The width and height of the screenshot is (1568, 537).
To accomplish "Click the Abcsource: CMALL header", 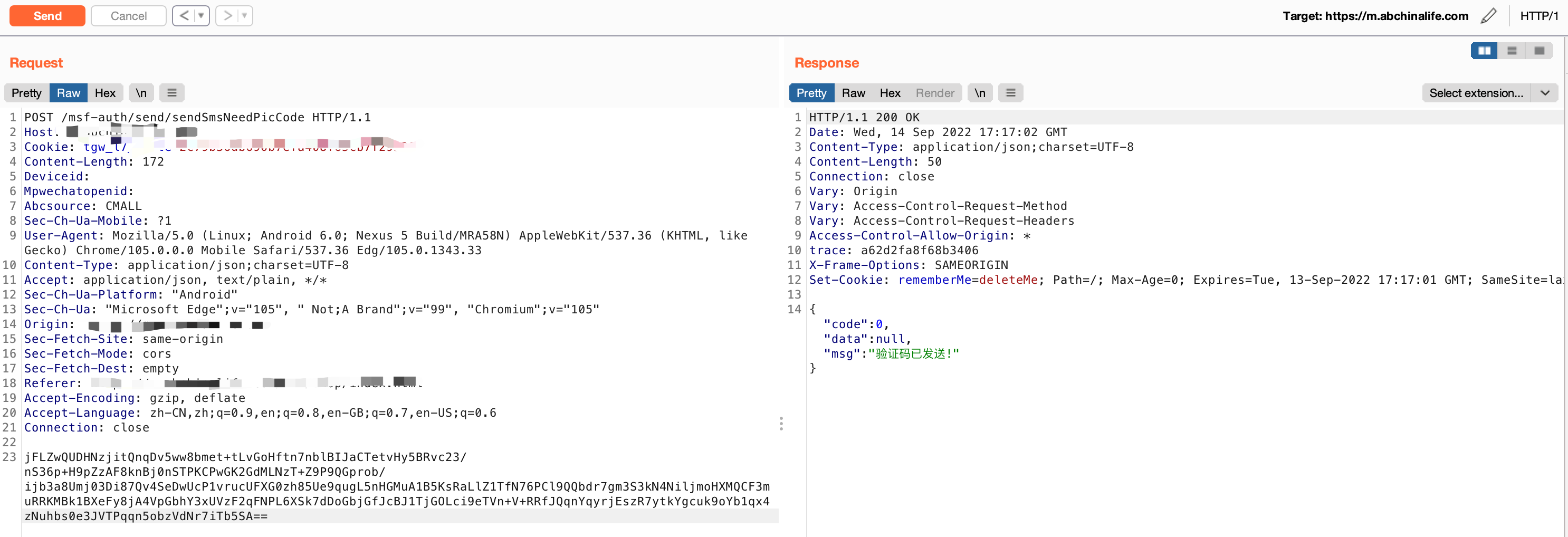I will click(83, 206).
